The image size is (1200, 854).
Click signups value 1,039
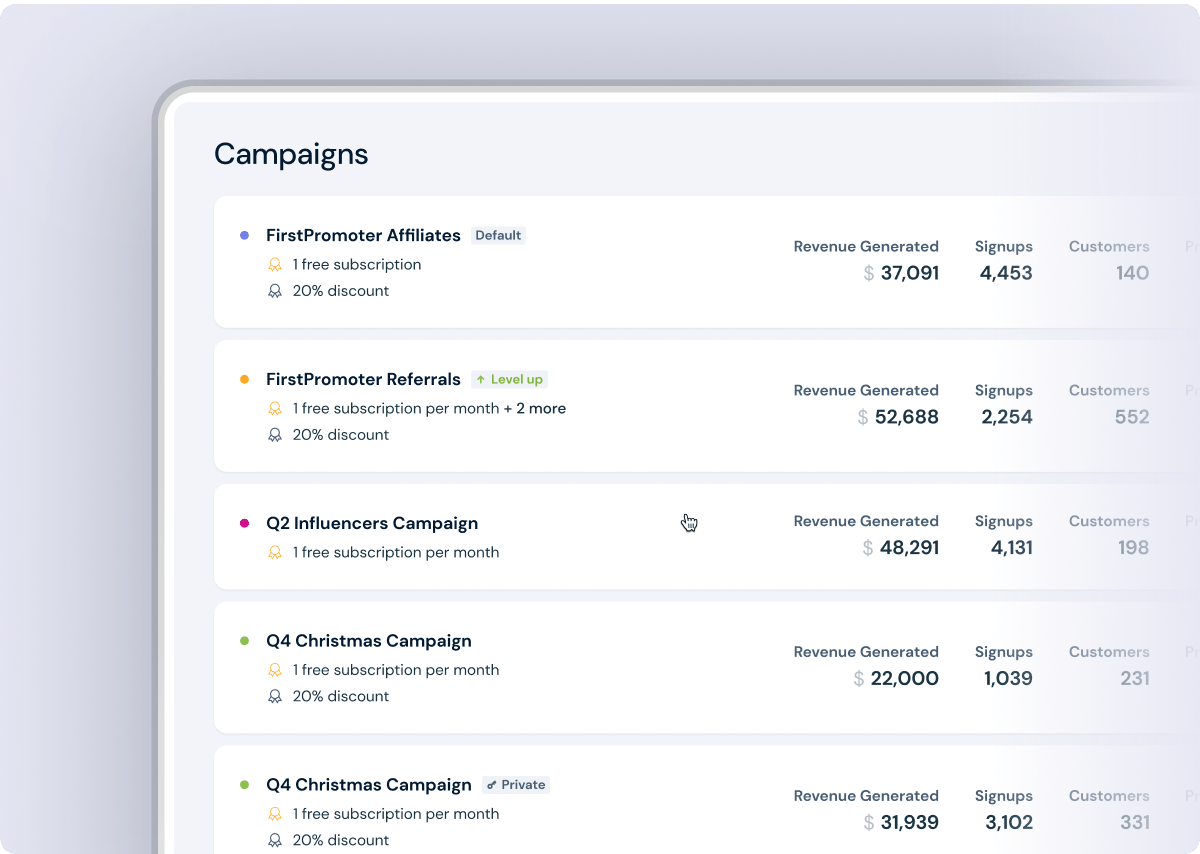point(1008,678)
